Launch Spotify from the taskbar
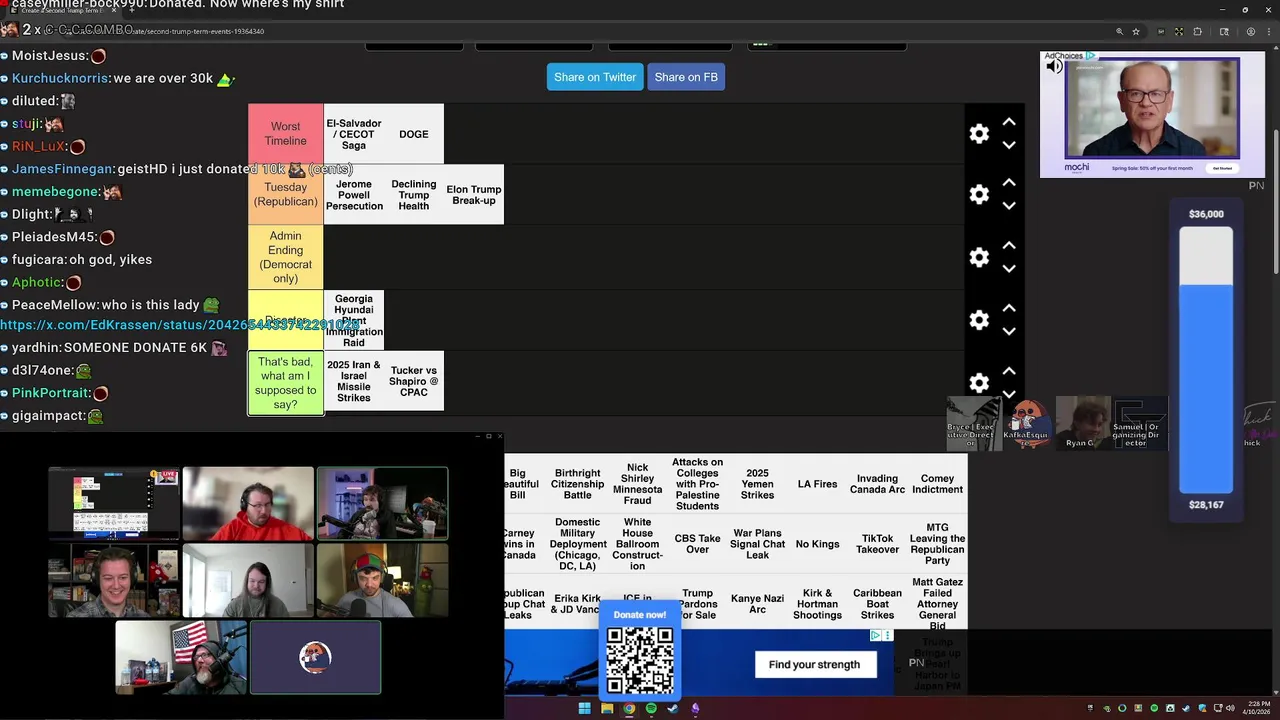Screen dimensions: 1280x720 click(x=651, y=708)
